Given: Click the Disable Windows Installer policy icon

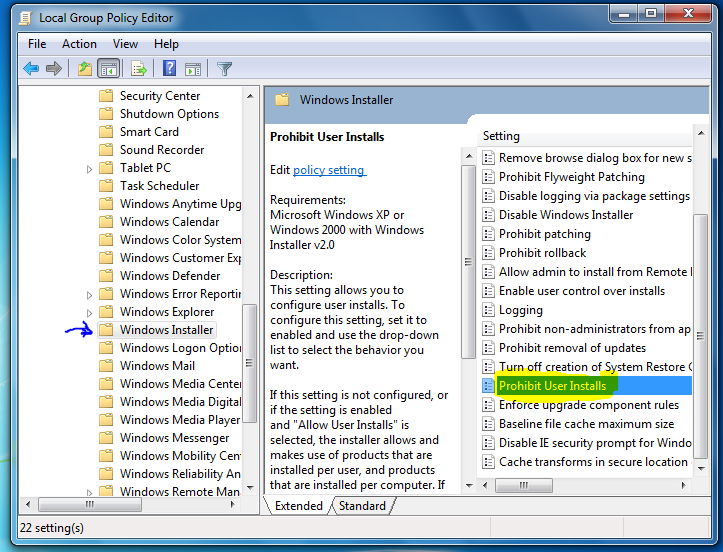Looking at the screenshot, I should pos(488,215).
